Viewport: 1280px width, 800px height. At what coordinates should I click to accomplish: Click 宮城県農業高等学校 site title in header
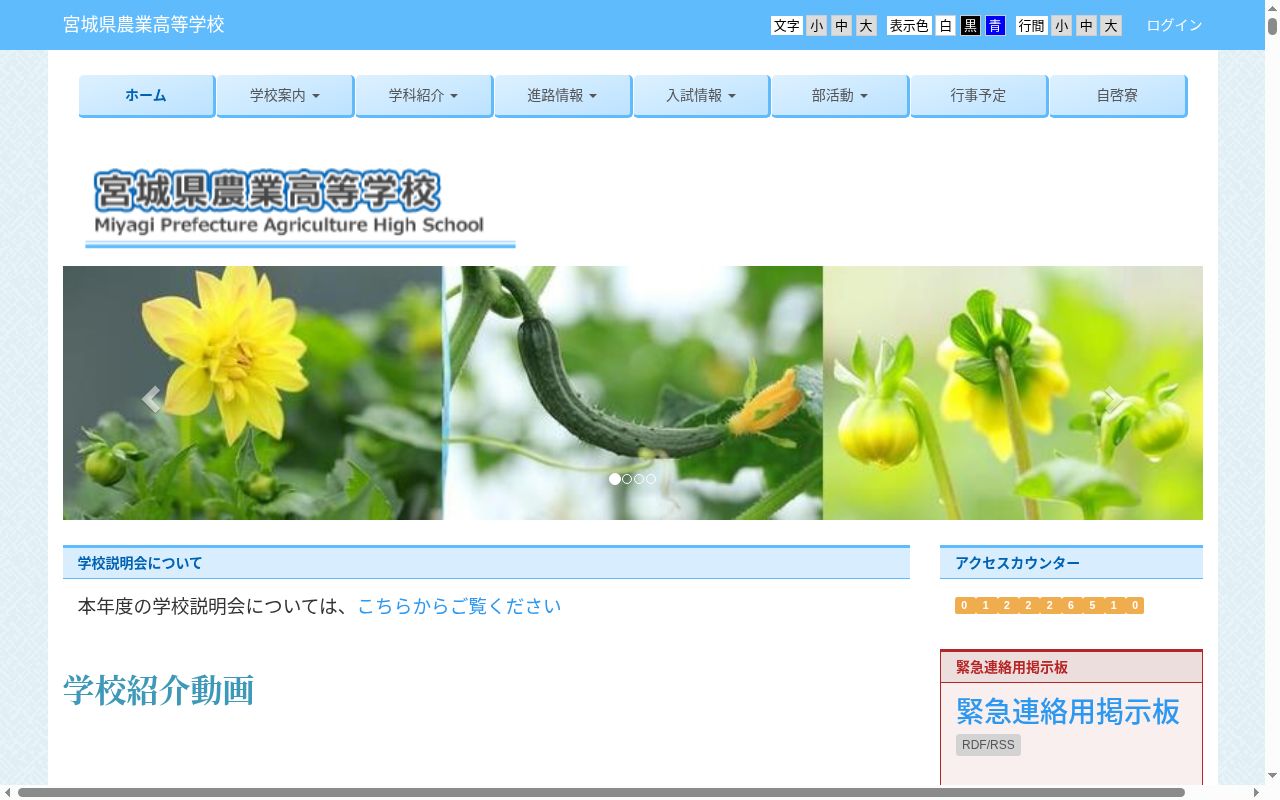pyautogui.click(x=144, y=25)
